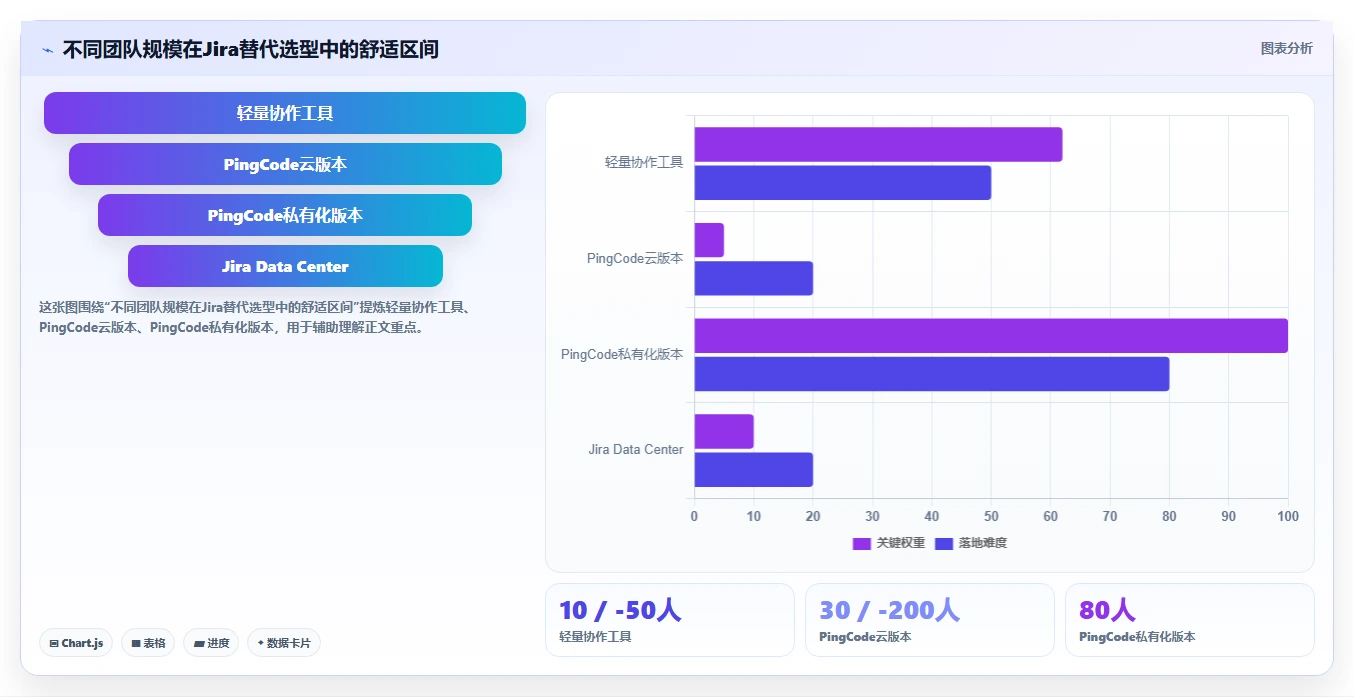The height and width of the screenshot is (697, 1354).
Task: Click the x-axis tick value 100
Action: tap(1288, 516)
